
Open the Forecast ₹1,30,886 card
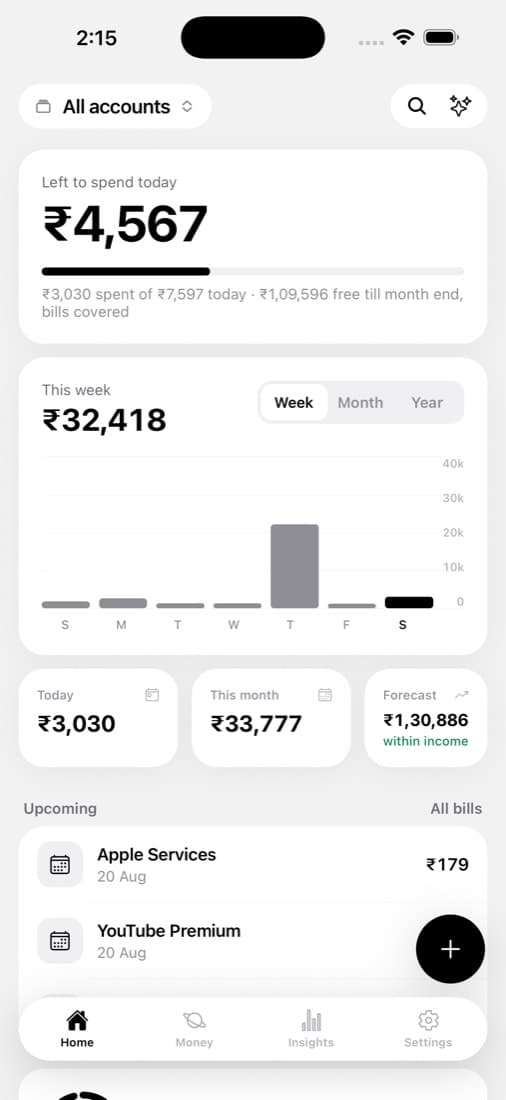pyautogui.click(x=426, y=718)
